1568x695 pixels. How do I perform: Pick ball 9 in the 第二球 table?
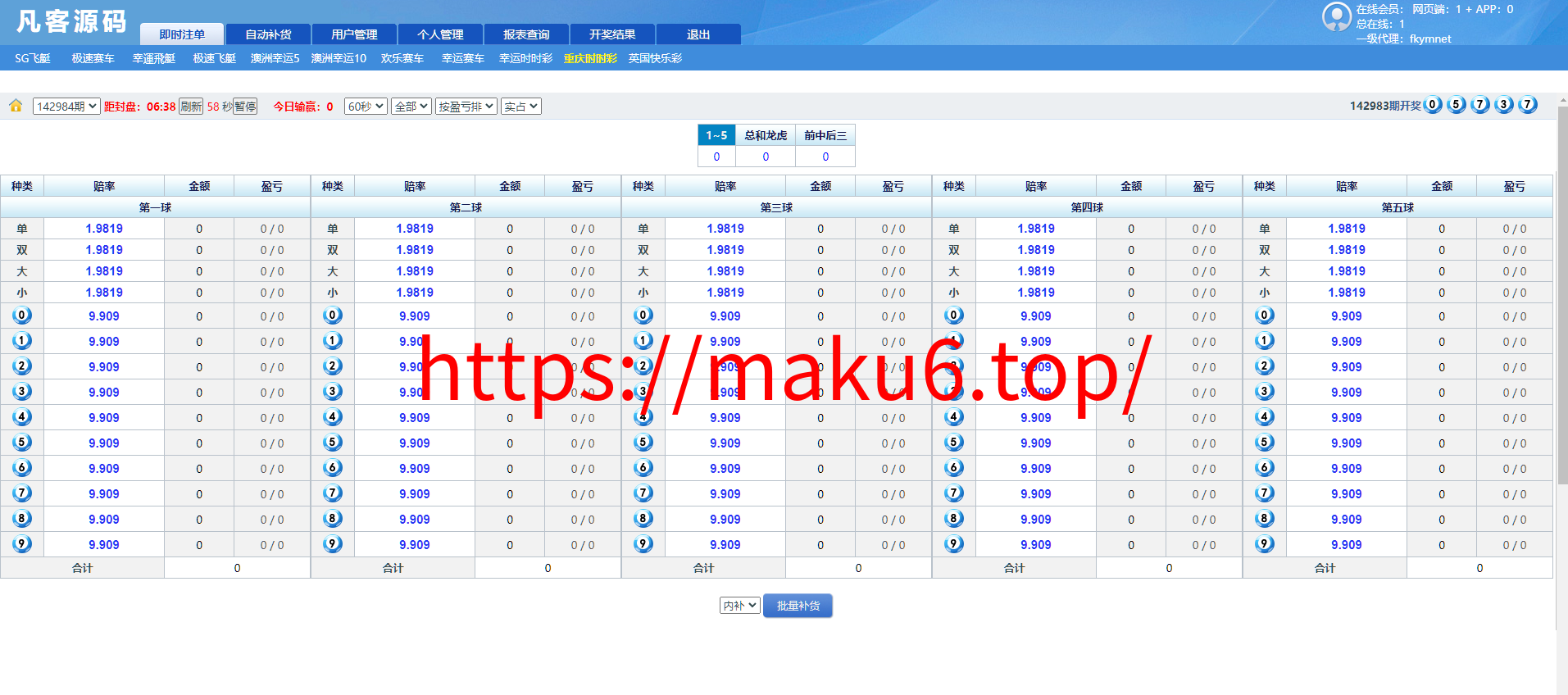pyautogui.click(x=333, y=544)
